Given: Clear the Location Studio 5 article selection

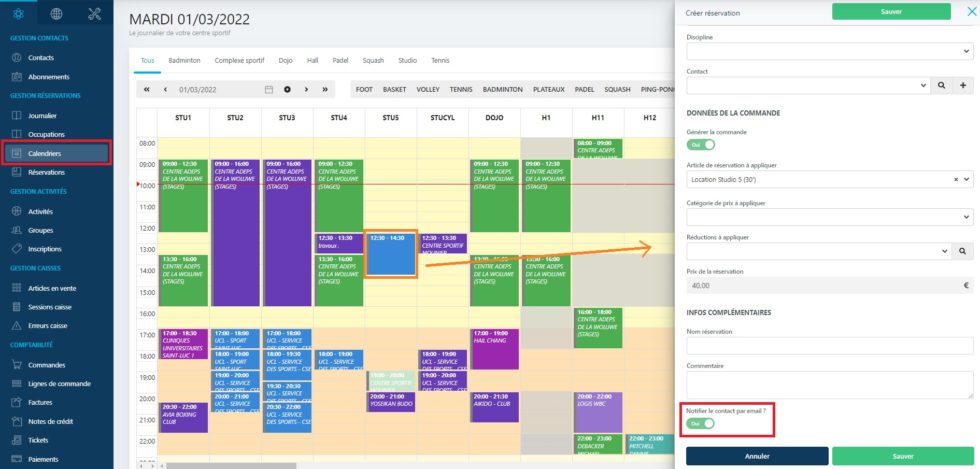Looking at the screenshot, I should [955, 179].
